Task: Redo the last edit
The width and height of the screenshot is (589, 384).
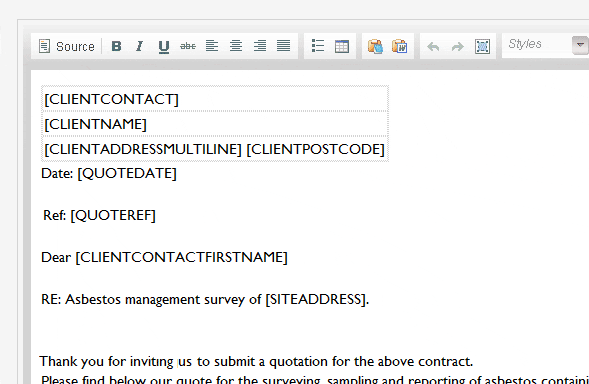Action: [x=458, y=46]
